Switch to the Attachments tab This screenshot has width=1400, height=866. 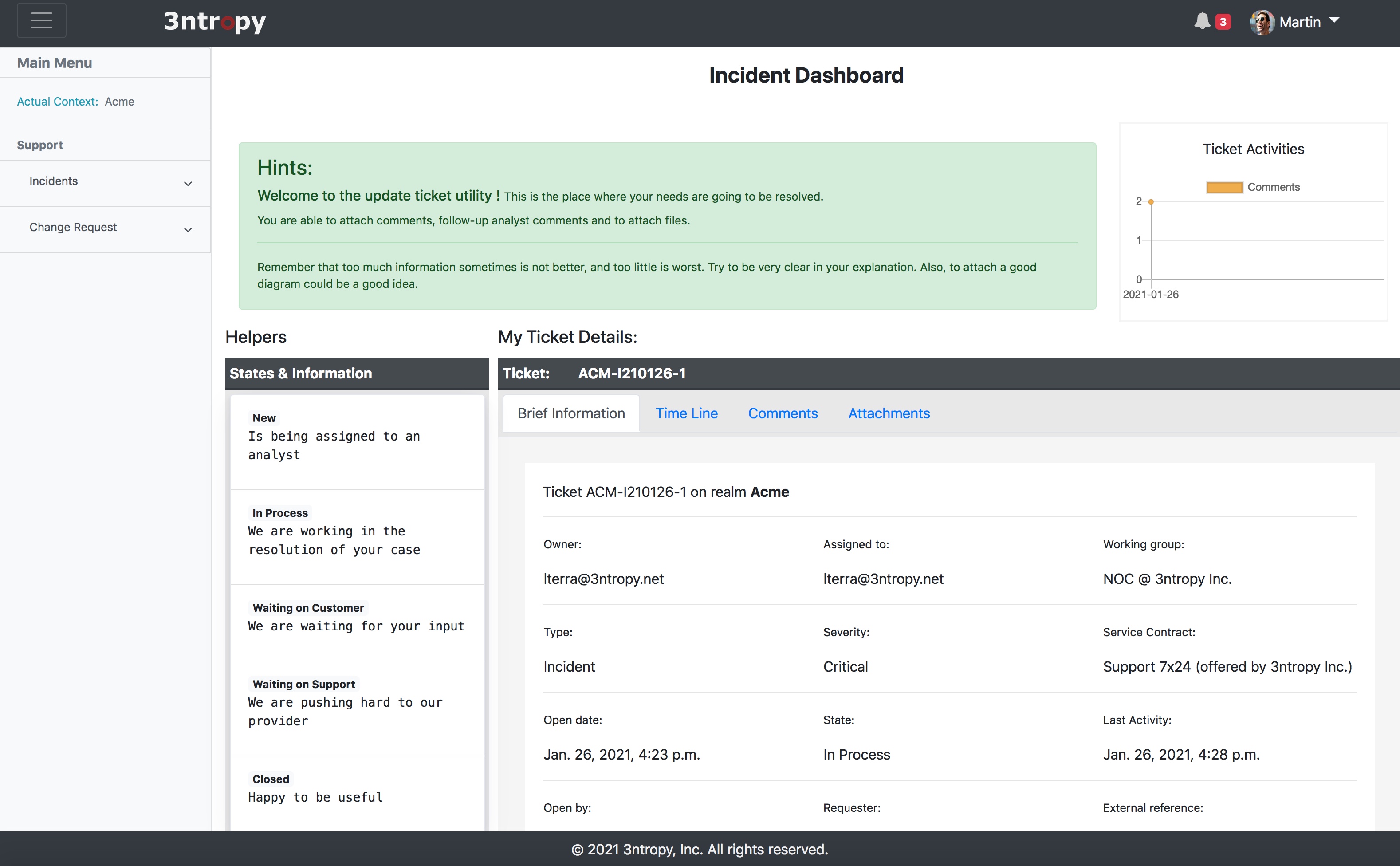(889, 413)
